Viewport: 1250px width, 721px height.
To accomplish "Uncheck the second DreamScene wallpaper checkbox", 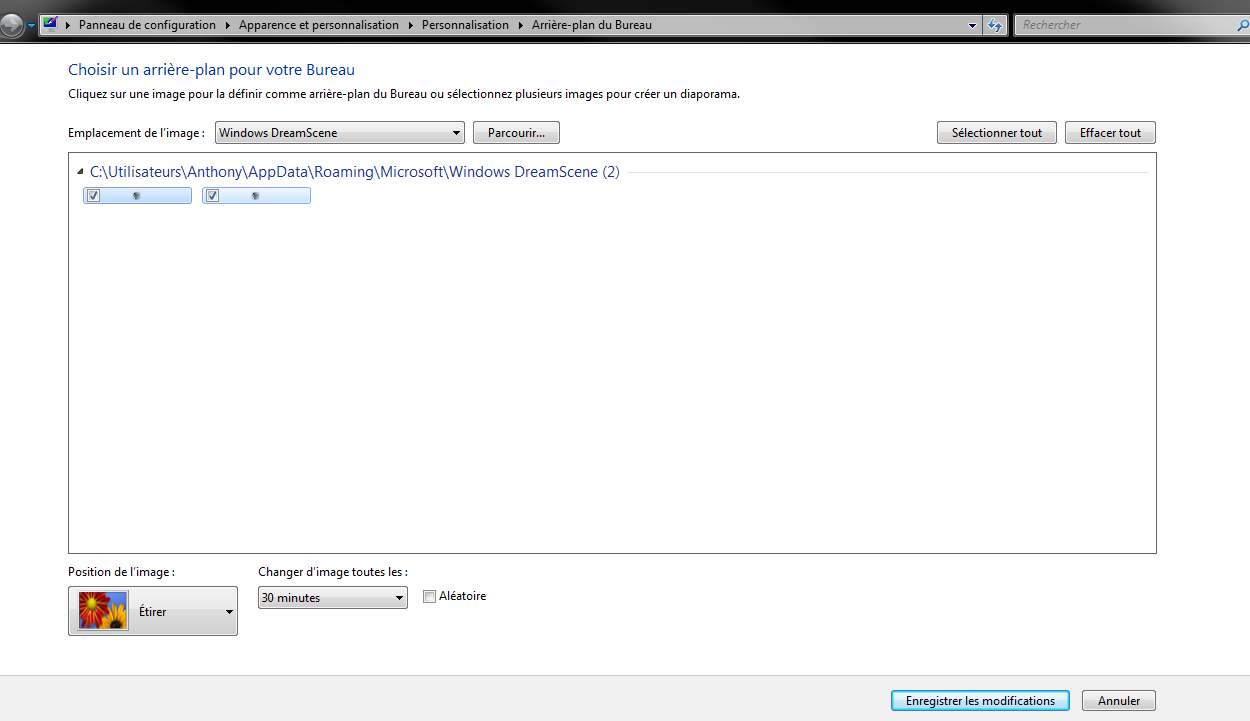I will click(x=212, y=196).
